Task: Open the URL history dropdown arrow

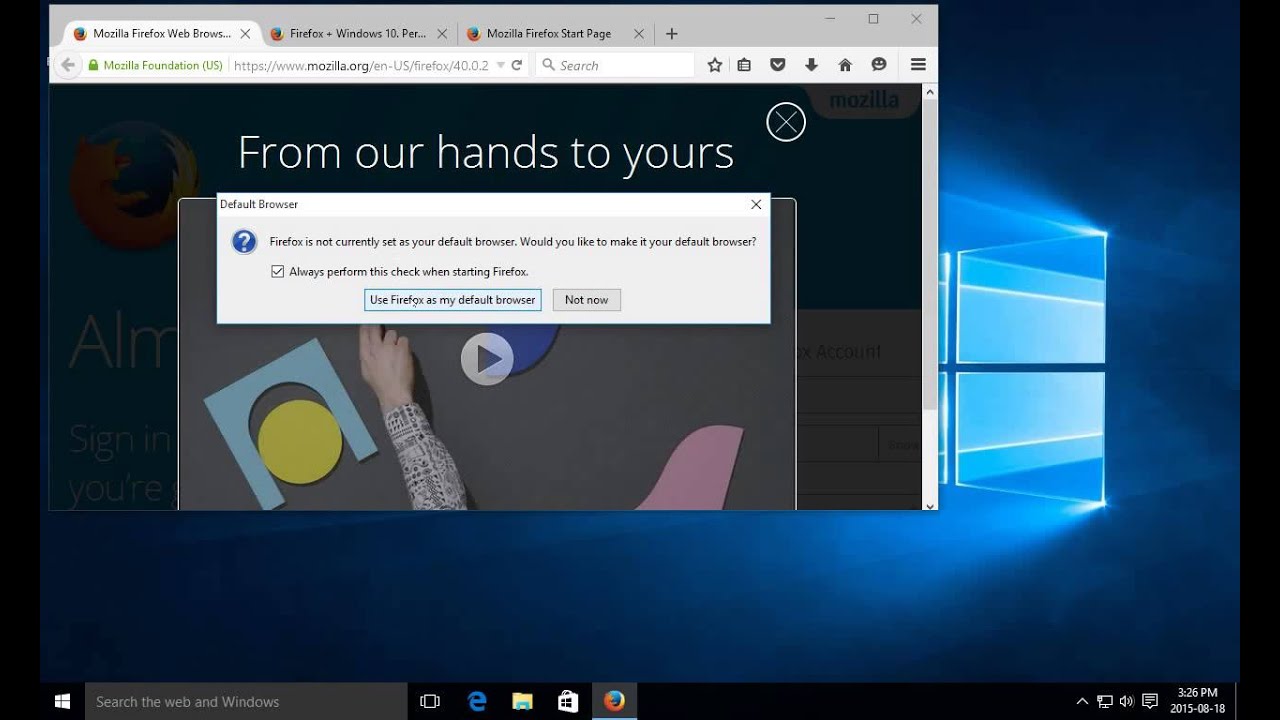Action: (x=501, y=65)
